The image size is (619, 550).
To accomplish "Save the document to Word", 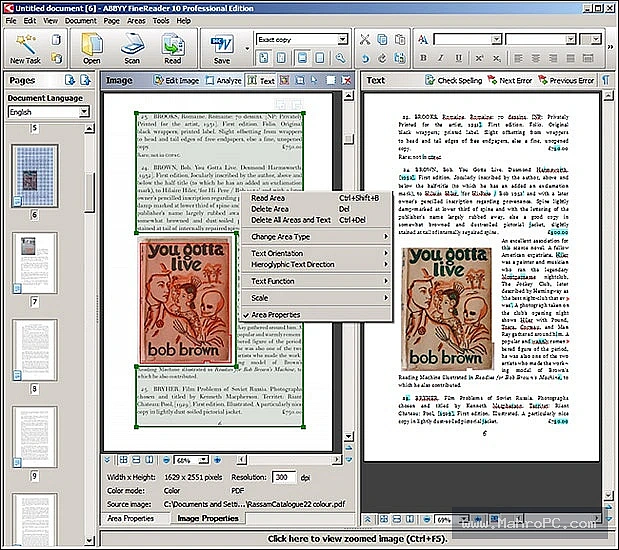I will pyautogui.click(x=222, y=49).
